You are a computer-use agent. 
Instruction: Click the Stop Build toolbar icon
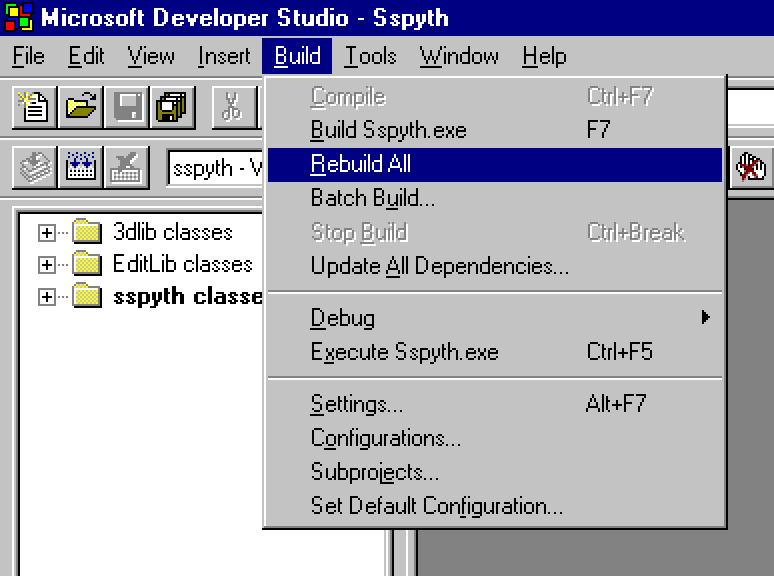click(x=127, y=167)
